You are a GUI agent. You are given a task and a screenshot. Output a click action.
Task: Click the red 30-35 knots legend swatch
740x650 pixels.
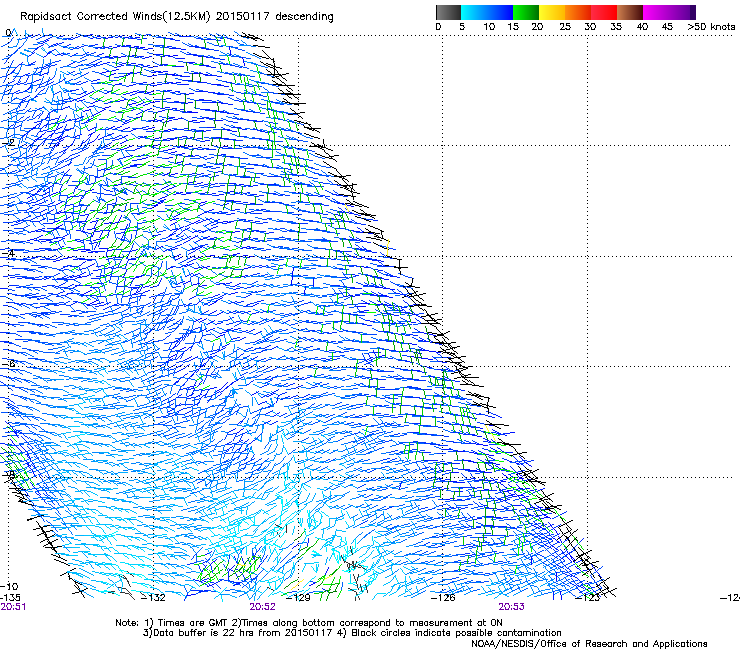[x=604, y=12]
